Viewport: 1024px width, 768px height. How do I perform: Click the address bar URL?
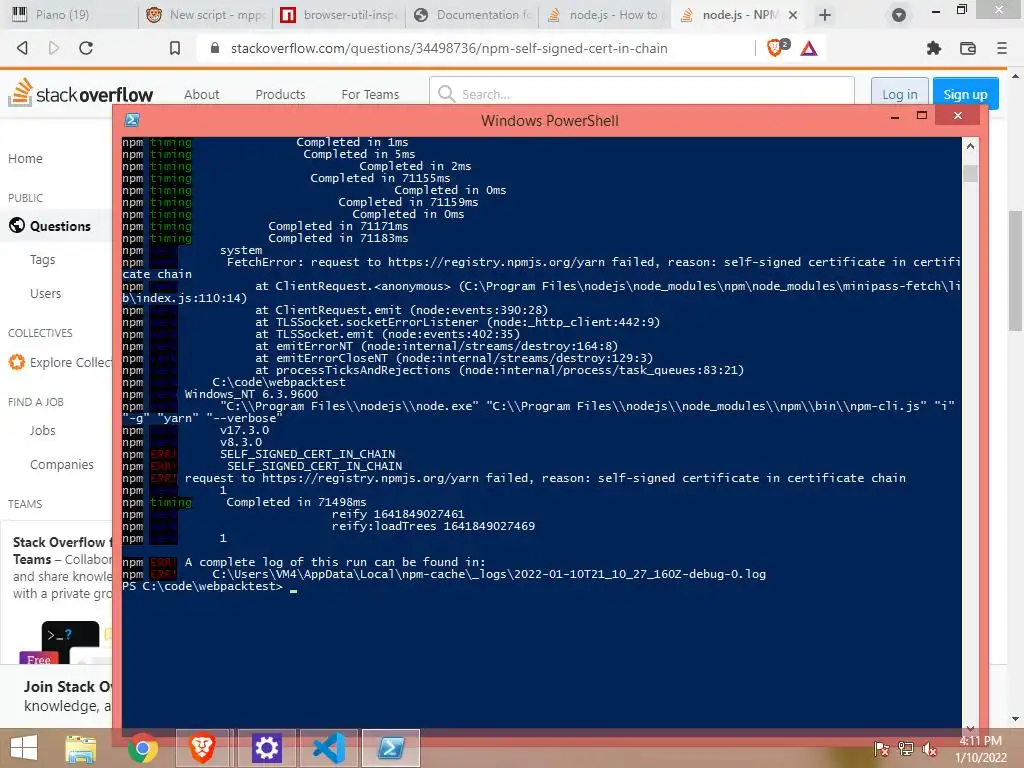pyautogui.click(x=449, y=48)
